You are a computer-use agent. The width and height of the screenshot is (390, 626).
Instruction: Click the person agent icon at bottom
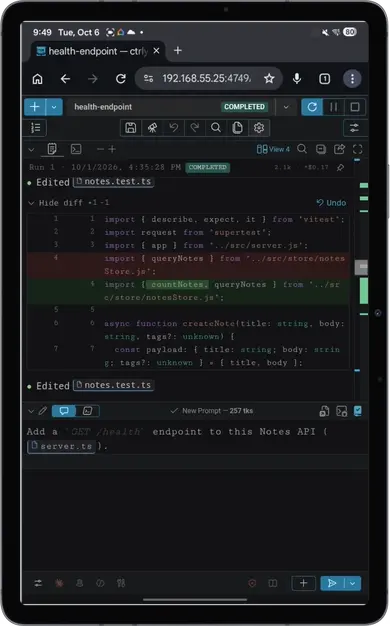(79, 583)
